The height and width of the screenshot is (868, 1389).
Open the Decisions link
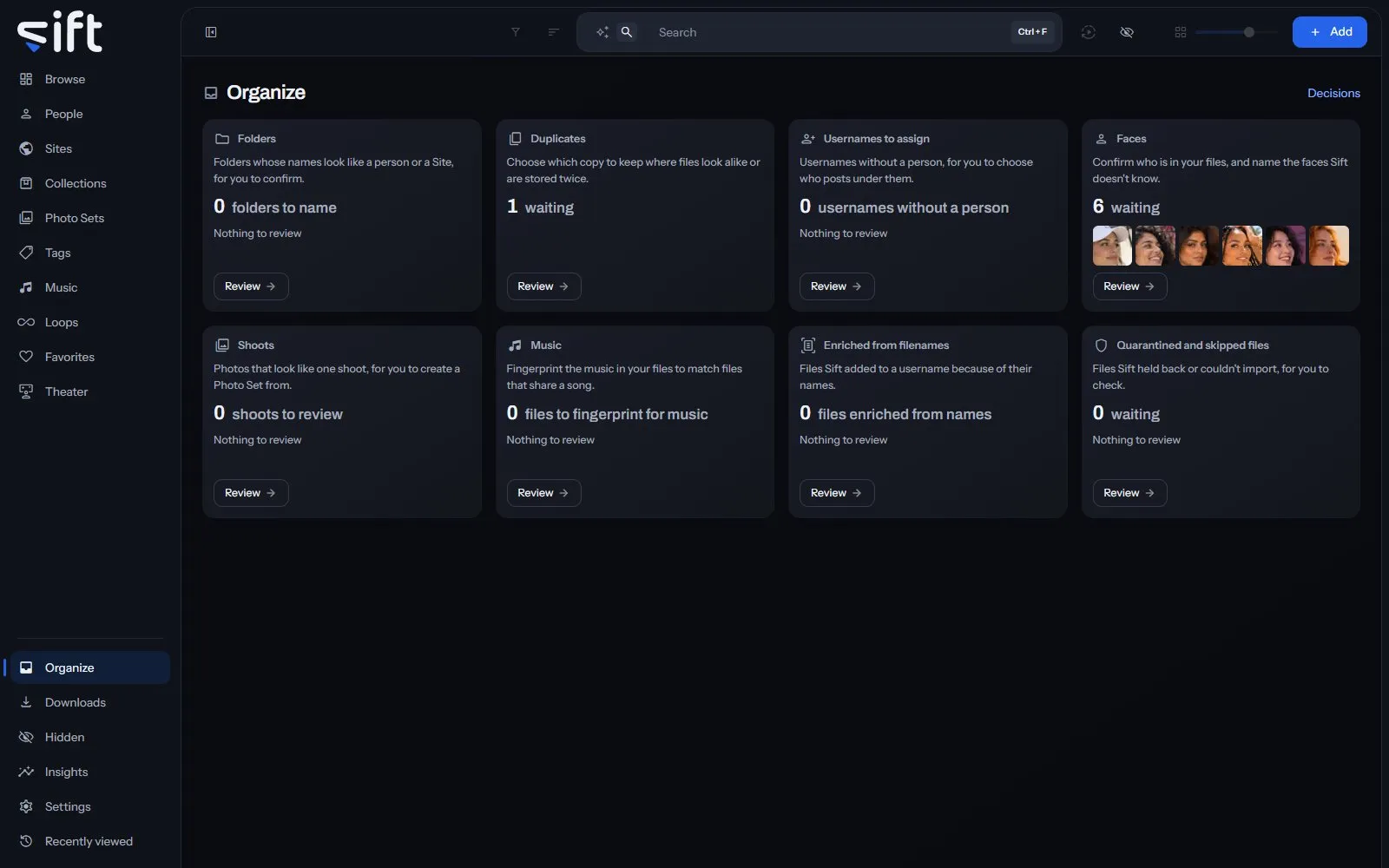click(x=1333, y=93)
